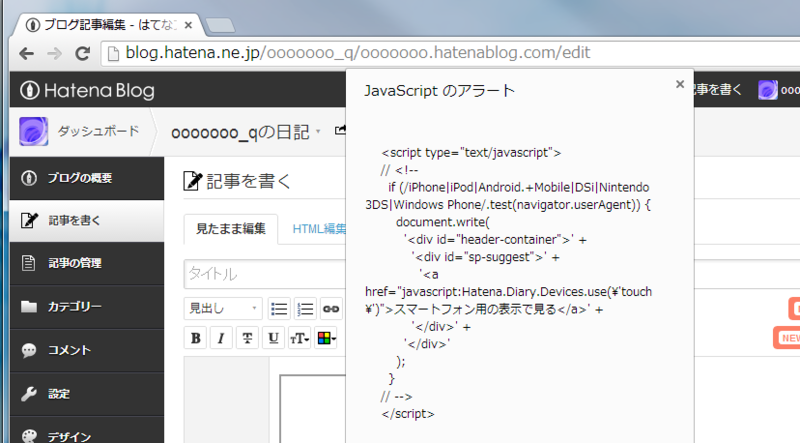Switch to the HTML編集 tab
This screenshot has height=443, width=800.
(319, 229)
